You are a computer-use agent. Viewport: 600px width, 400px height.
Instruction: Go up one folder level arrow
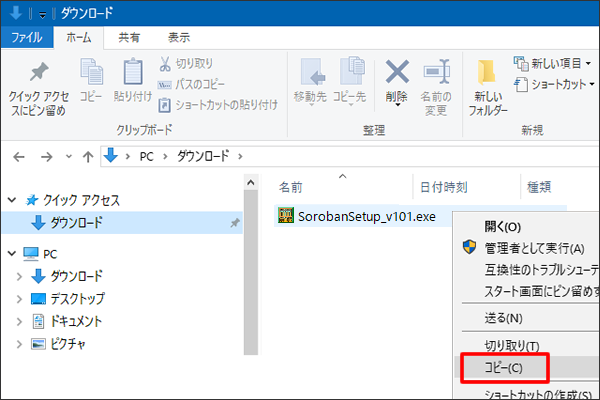pos(88,156)
